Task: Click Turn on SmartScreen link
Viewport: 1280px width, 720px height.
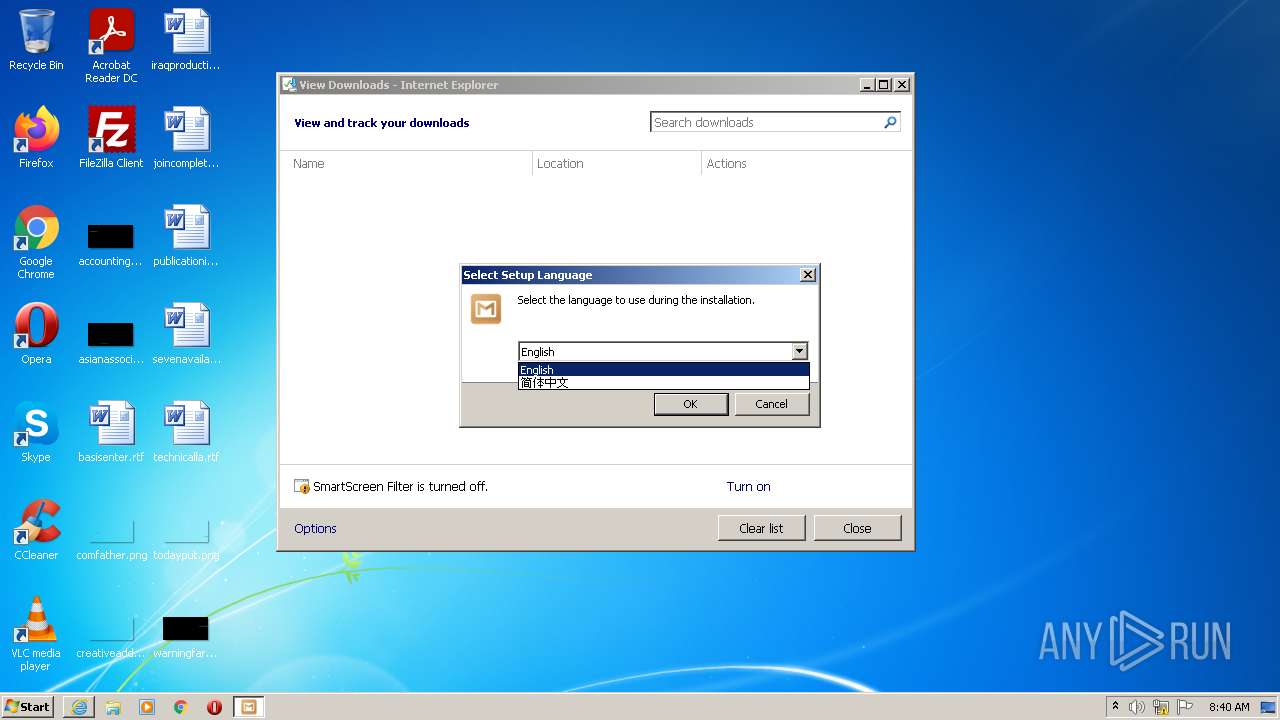Action: tap(748, 486)
